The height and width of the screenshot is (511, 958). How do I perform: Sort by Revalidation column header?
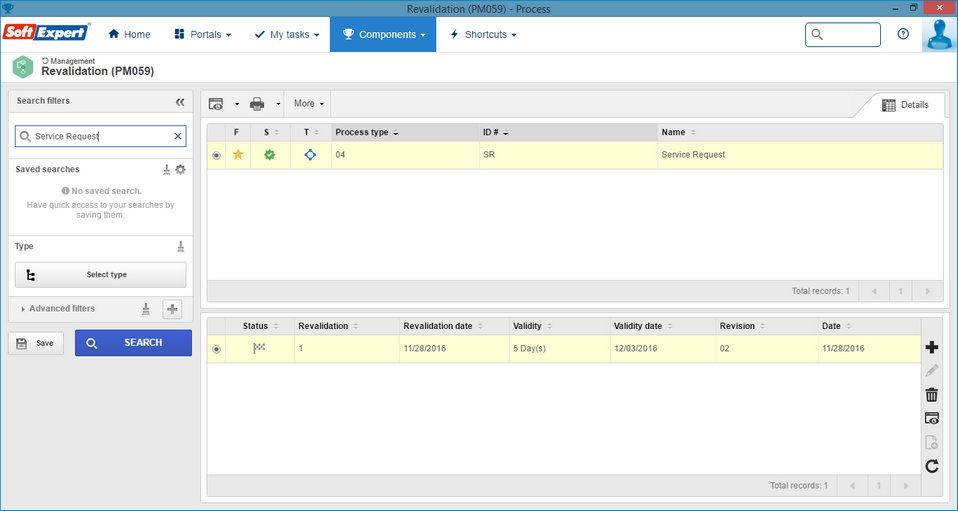346,326
